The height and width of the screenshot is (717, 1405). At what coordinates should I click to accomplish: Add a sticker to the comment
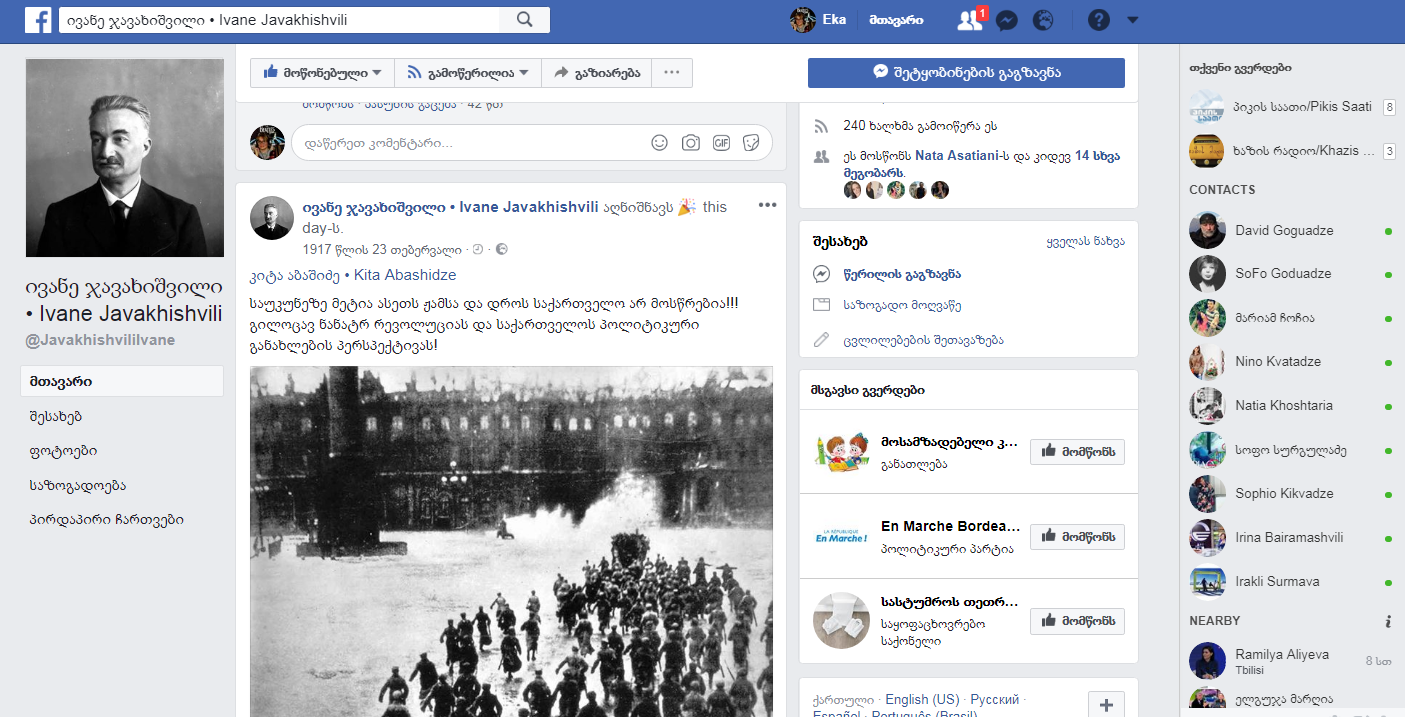coord(751,143)
